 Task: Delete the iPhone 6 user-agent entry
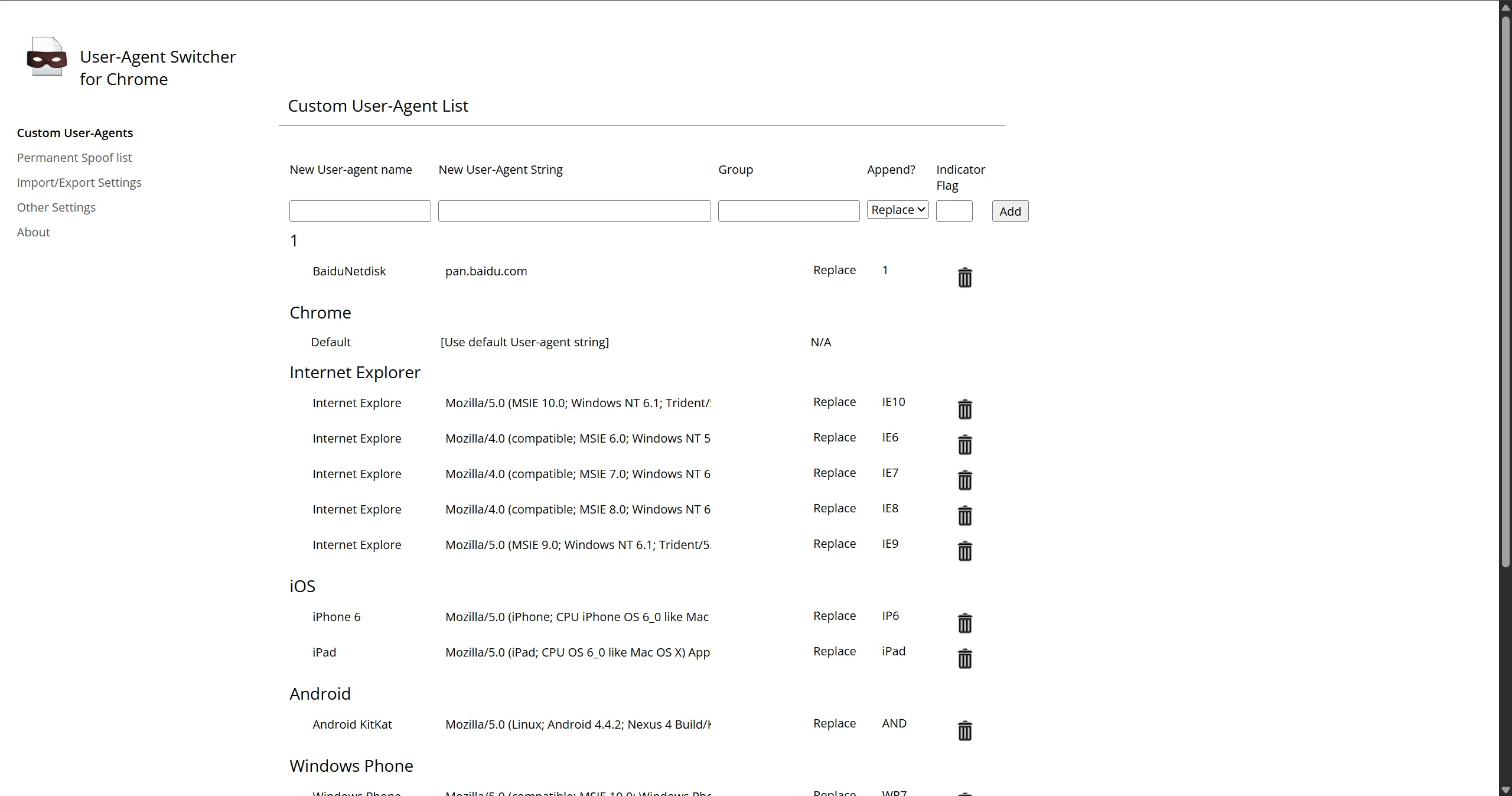(964, 622)
